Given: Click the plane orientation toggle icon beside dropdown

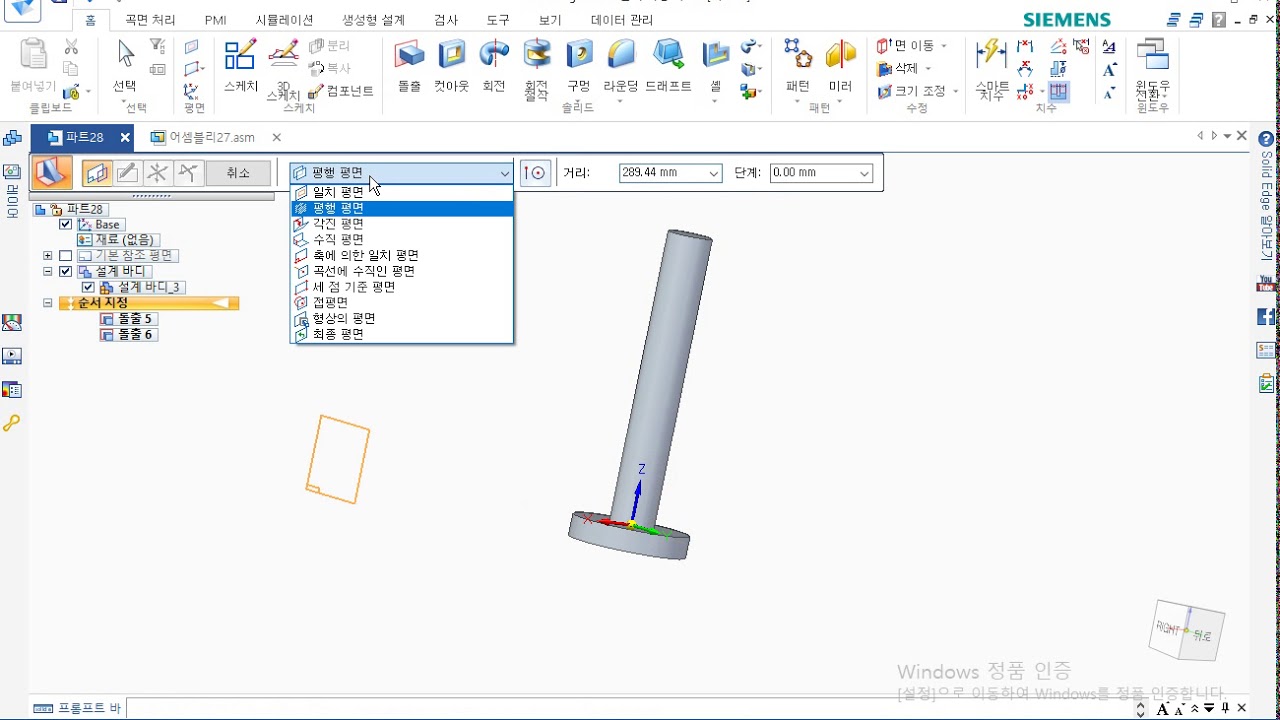Looking at the screenshot, I should tap(535, 173).
